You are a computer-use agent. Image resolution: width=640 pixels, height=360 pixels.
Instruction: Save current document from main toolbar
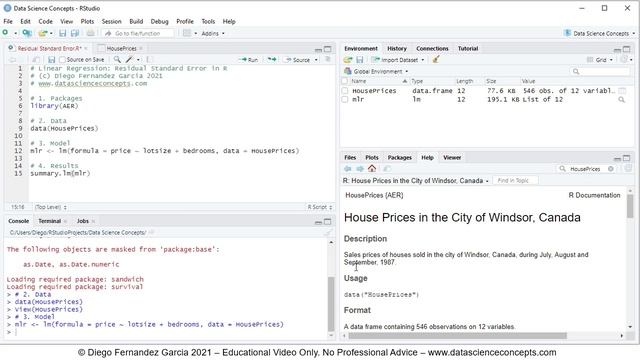pyautogui.click(x=62, y=33)
